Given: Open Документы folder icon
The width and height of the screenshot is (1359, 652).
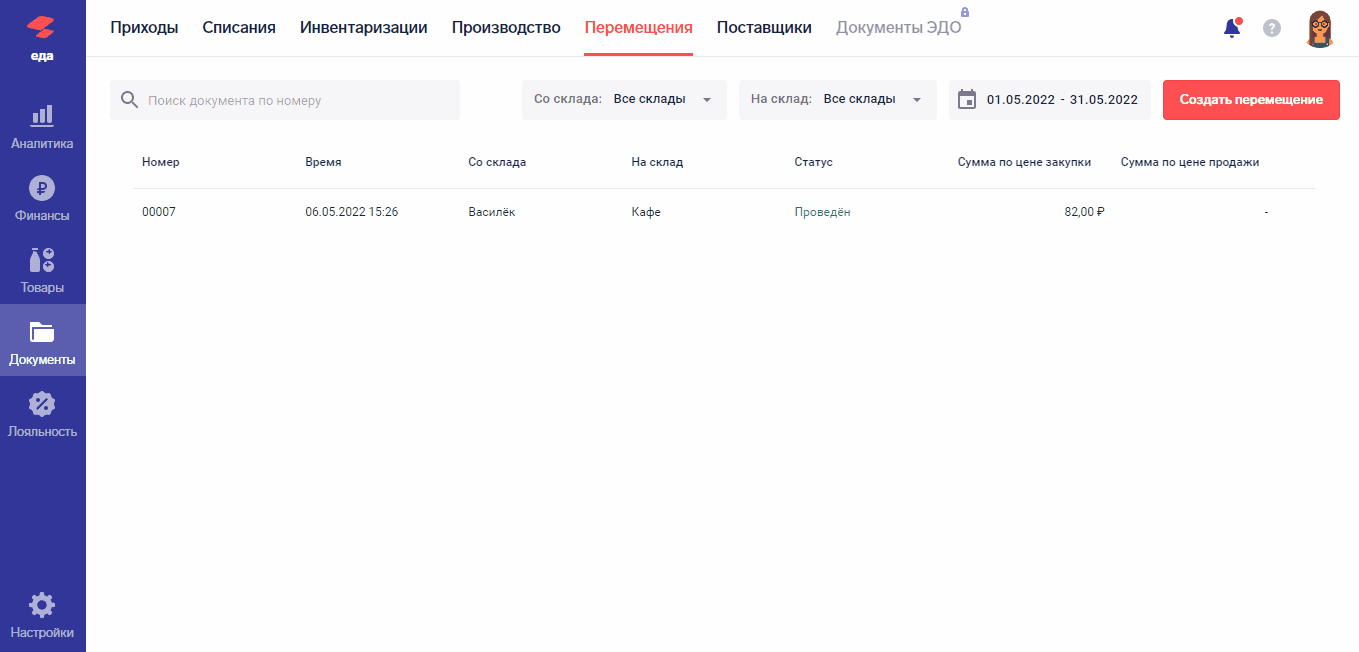Looking at the screenshot, I should click(x=42, y=332).
